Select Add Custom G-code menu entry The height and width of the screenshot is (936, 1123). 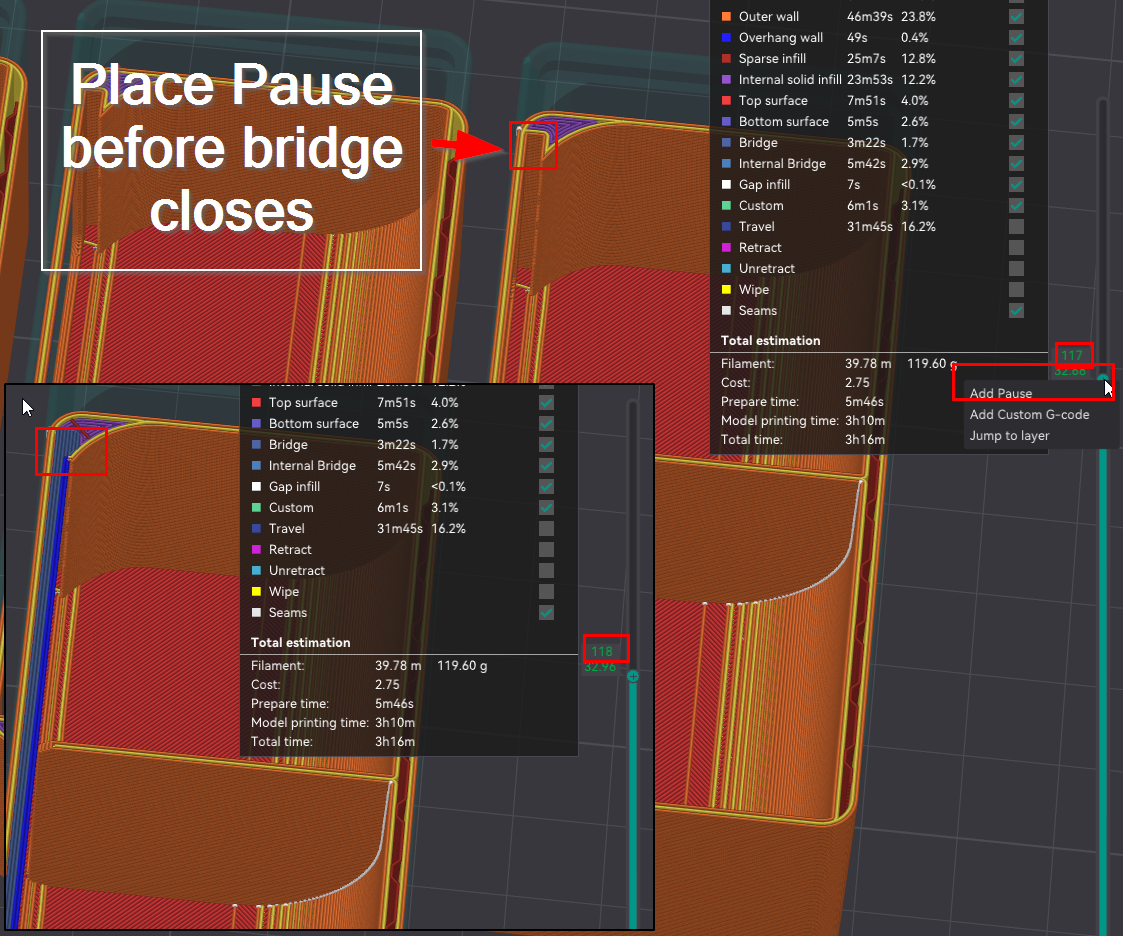coord(1029,415)
